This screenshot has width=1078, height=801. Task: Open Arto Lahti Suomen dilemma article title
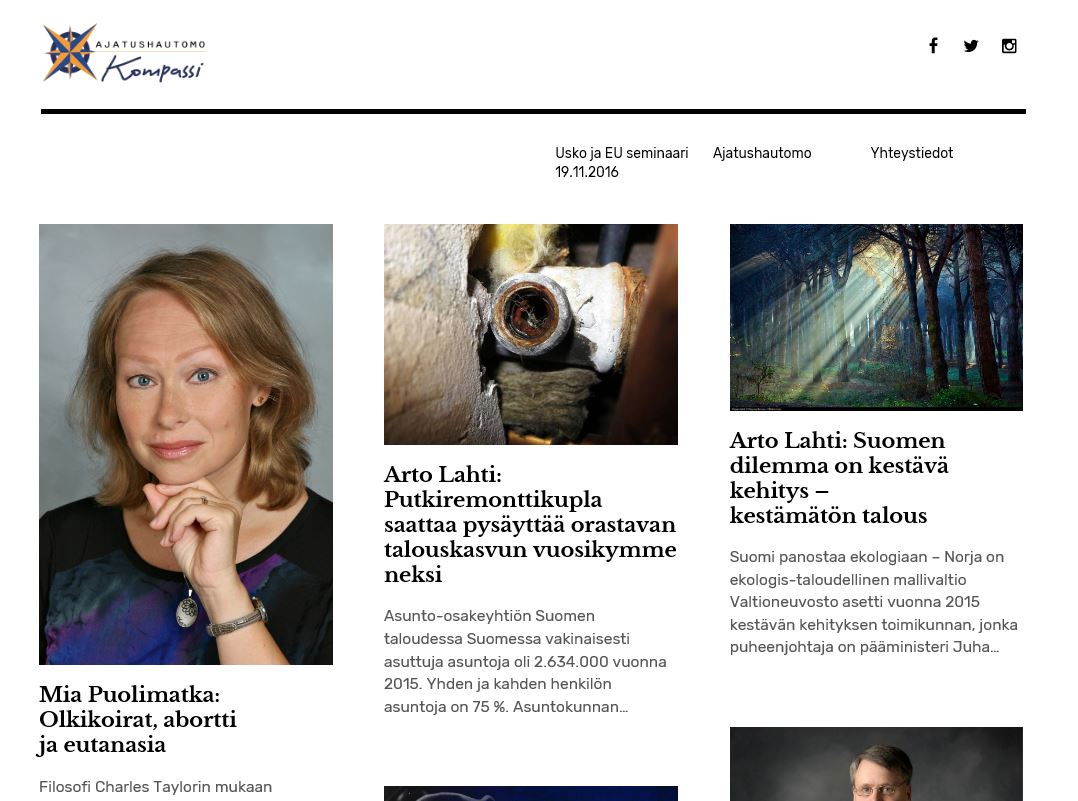click(x=839, y=478)
